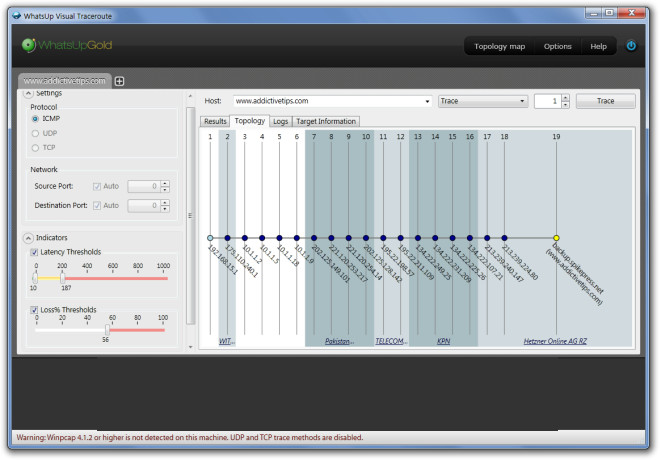Click latency slider handle at 10
The image size is (660, 460).
point(35,278)
